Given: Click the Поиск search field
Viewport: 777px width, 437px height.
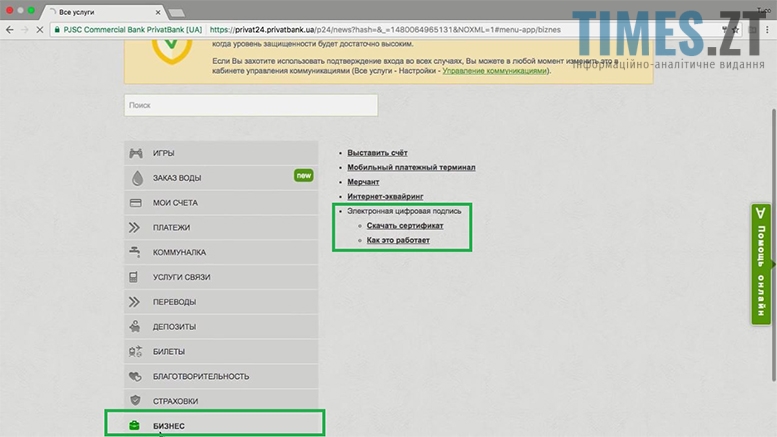Looking at the screenshot, I should click(x=251, y=105).
